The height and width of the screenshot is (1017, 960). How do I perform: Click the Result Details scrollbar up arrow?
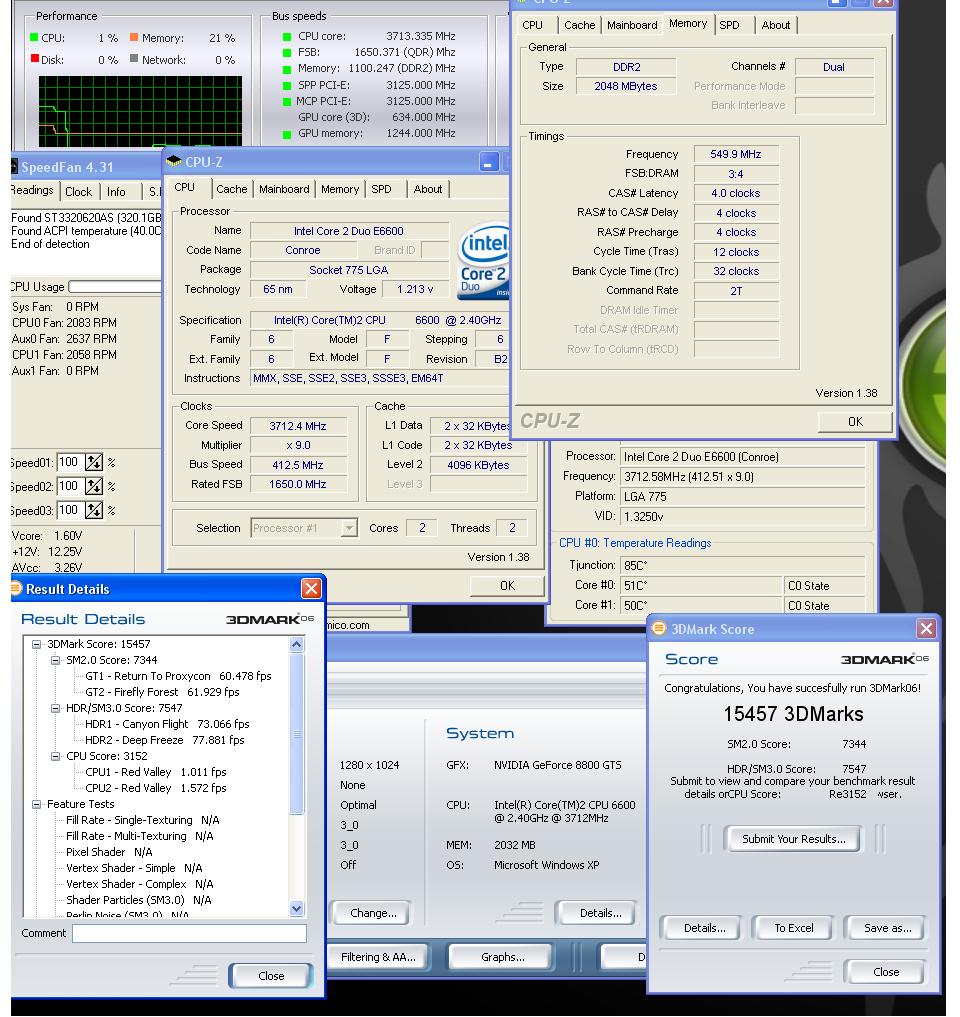[296, 644]
